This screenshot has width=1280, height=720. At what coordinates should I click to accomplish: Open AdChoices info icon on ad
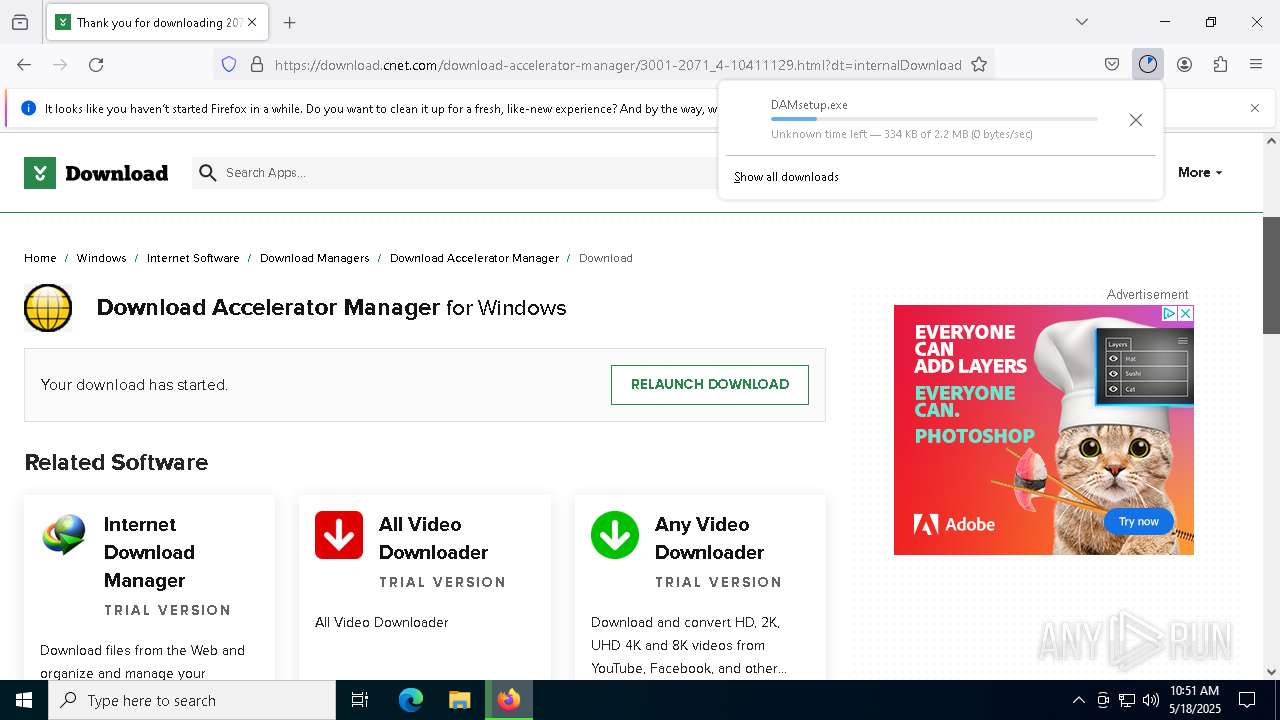click(x=1169, y=313)
